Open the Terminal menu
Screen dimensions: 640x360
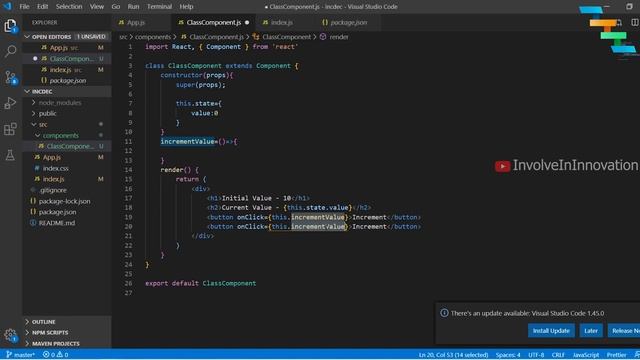click(159, 7)
